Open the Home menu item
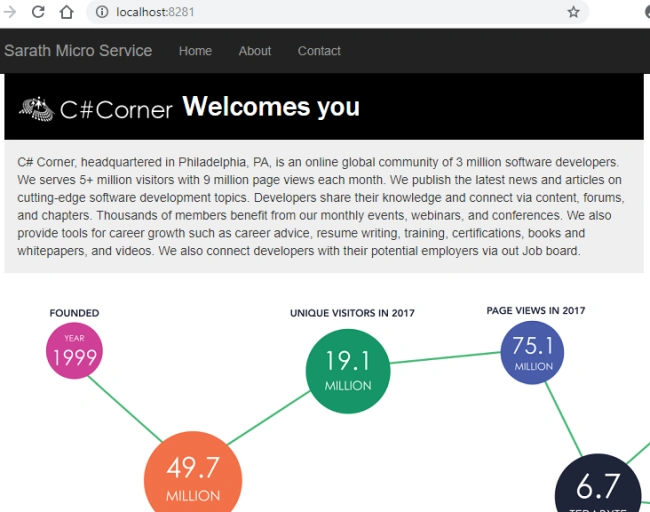650x512 pixels. pyautogui.click(x=195, y=51)
